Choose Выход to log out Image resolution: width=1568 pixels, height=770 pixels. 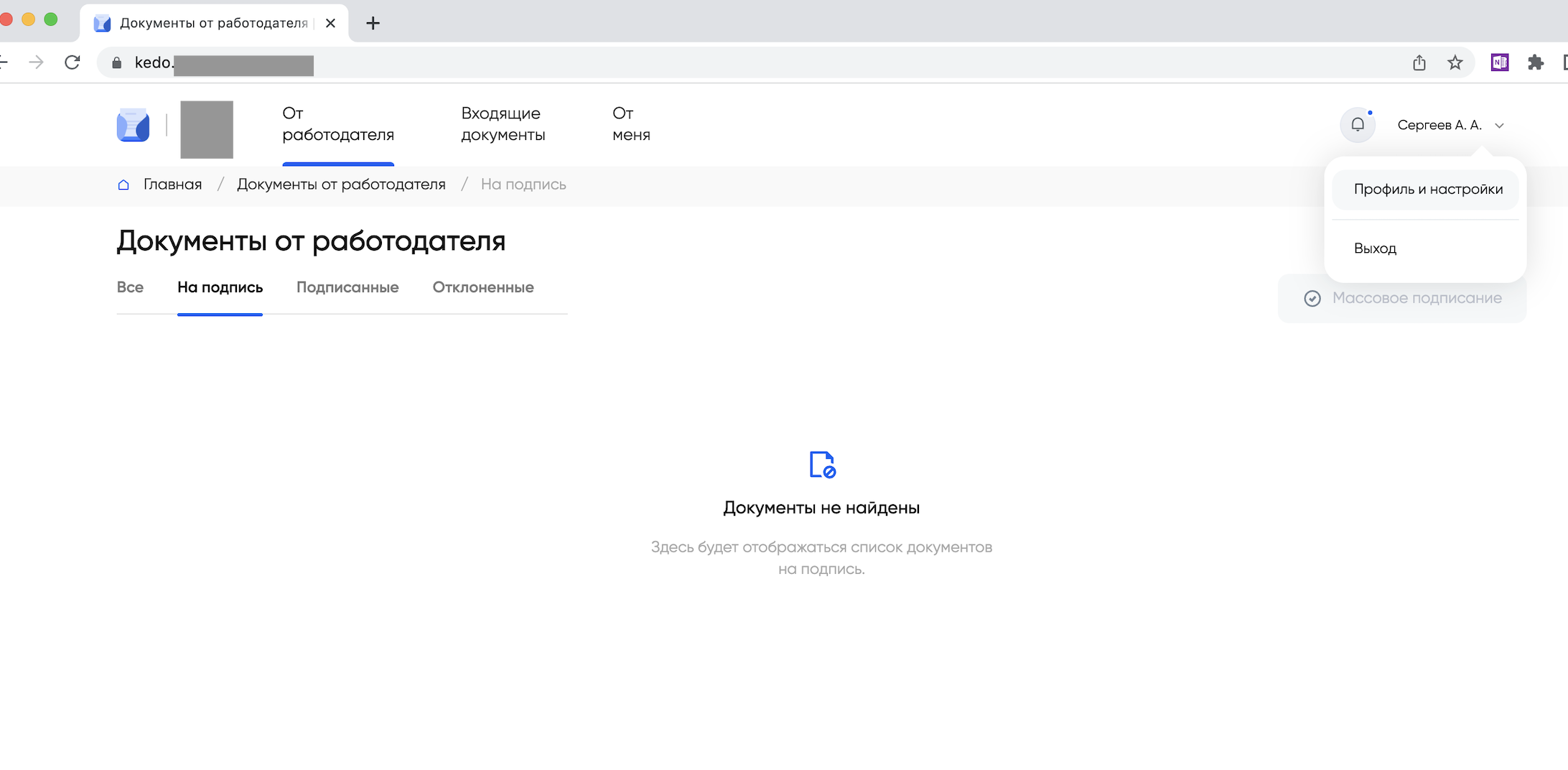coord(1375,249)
